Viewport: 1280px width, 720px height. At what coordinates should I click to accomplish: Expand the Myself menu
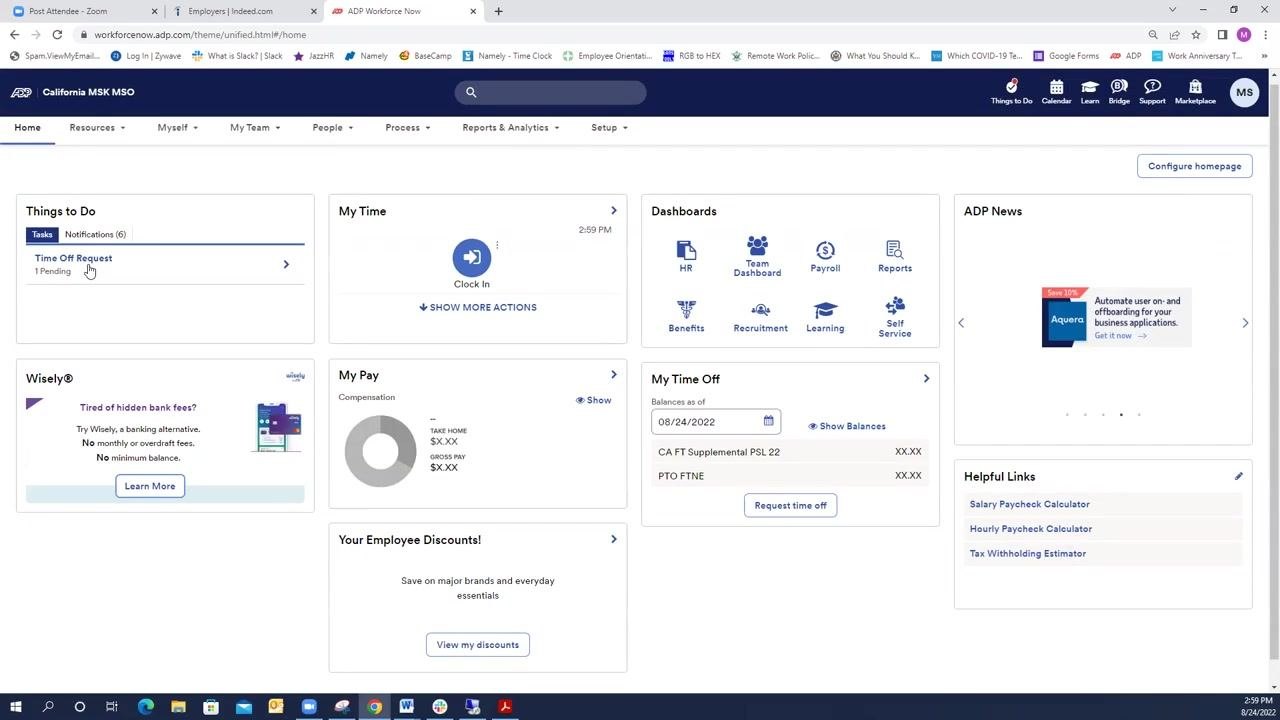coord(177,128)
